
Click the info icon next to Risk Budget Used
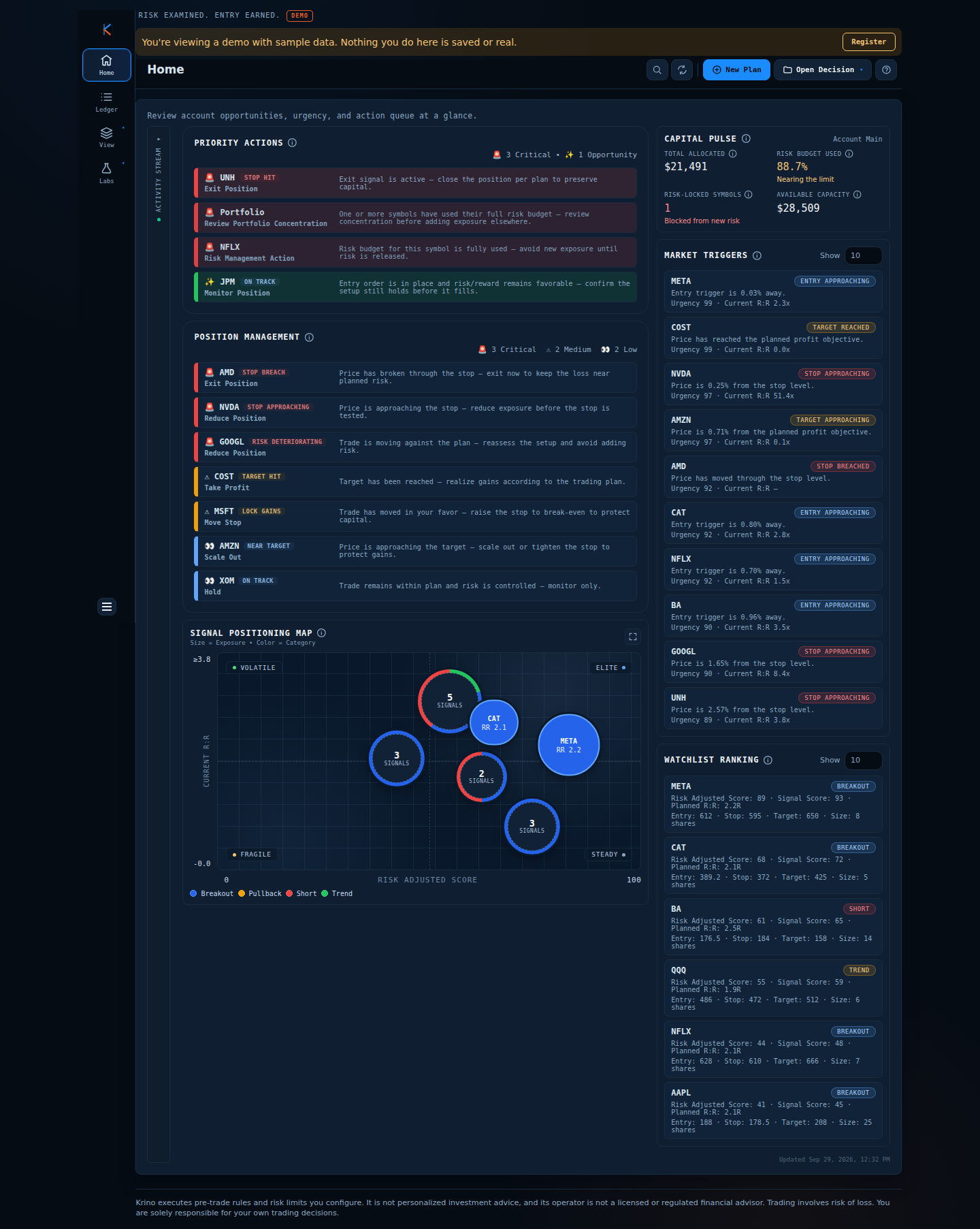pyautogui.click(x=849, y=154)
